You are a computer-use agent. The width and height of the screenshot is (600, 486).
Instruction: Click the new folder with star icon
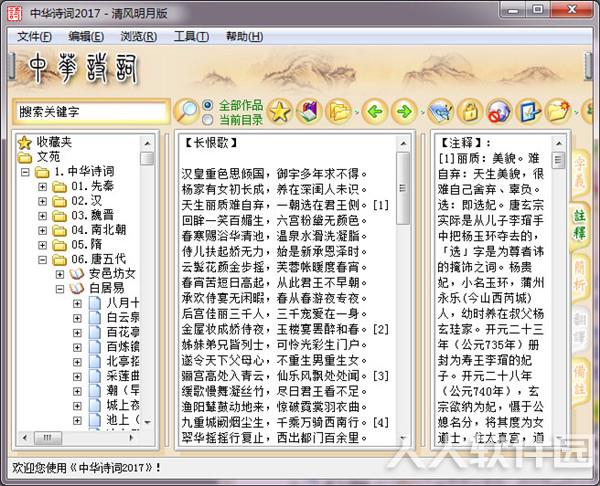(558, 111)
